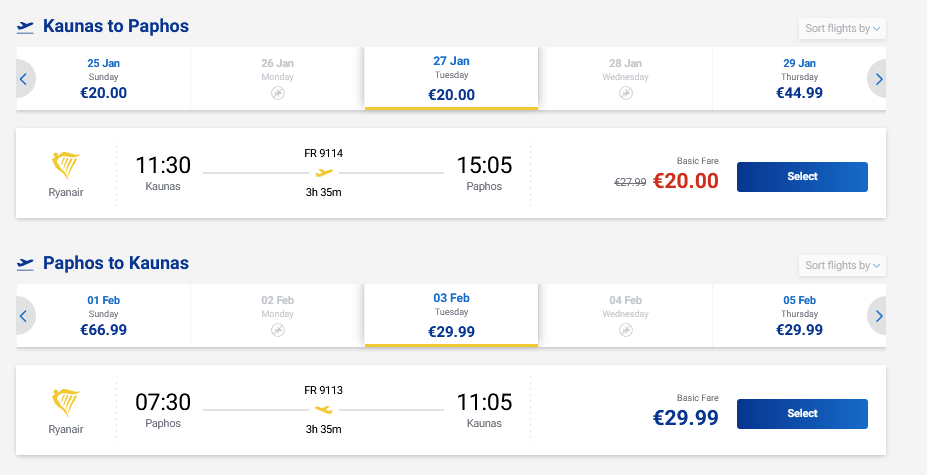The width and height of the screenshot is (927, 475).
Task: Show later return dates with right arrow
Action: (x=879, y=316)
